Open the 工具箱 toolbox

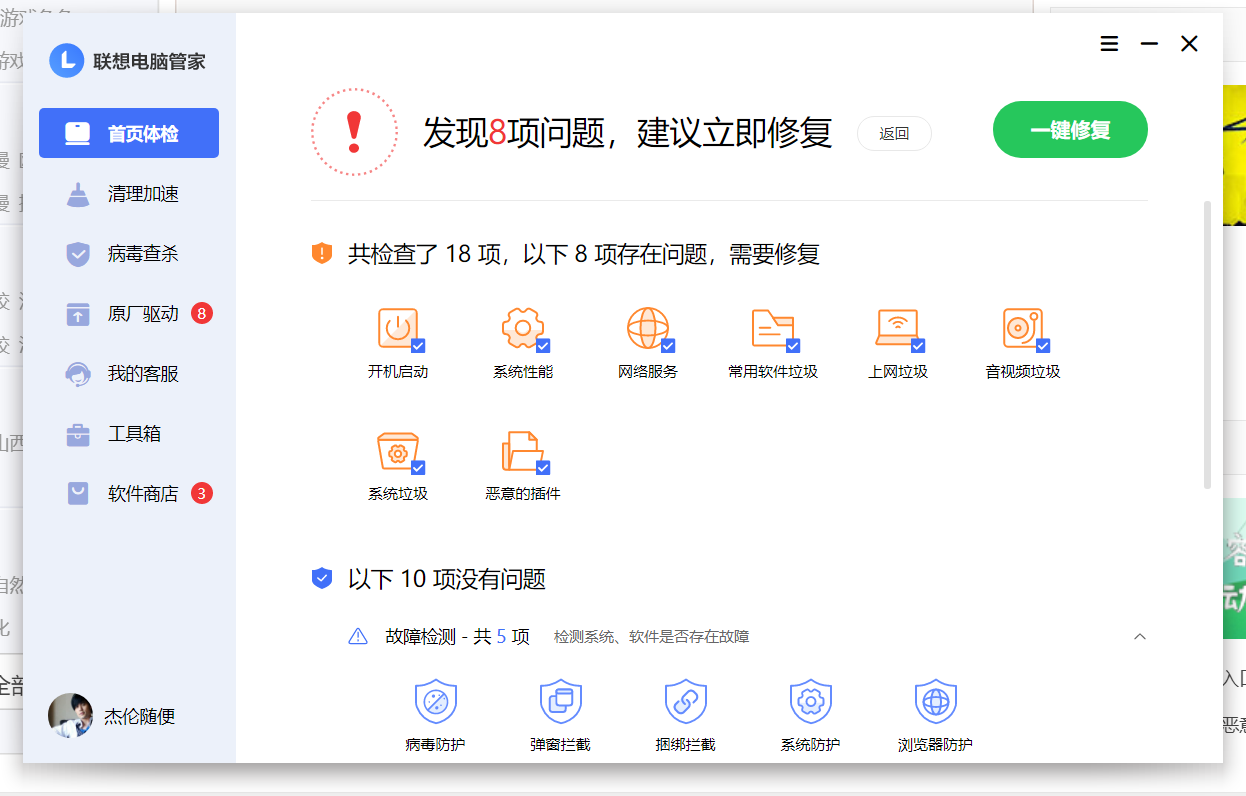click(x=129, y=434)
